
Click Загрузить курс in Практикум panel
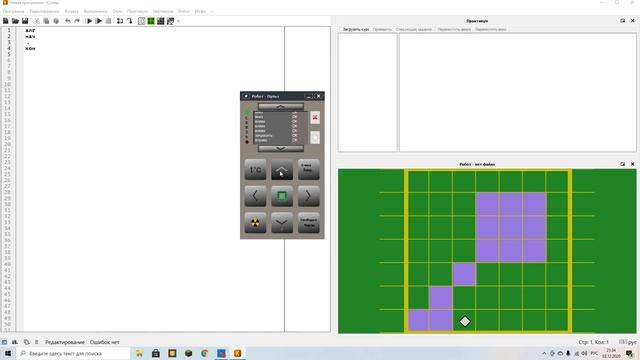point(356,29)
